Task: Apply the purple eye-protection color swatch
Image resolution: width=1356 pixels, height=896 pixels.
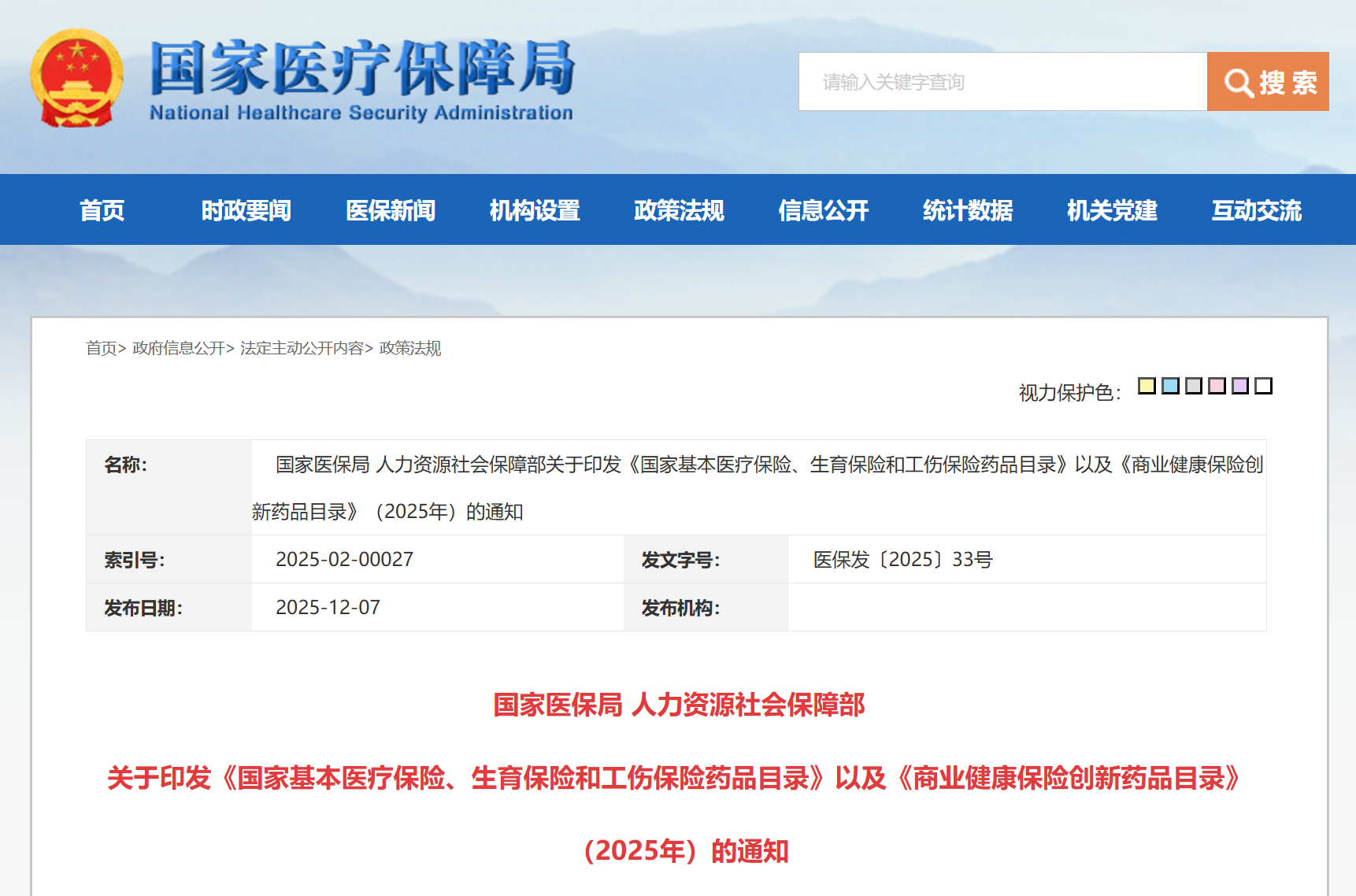Action: (x=1240, y=386)
